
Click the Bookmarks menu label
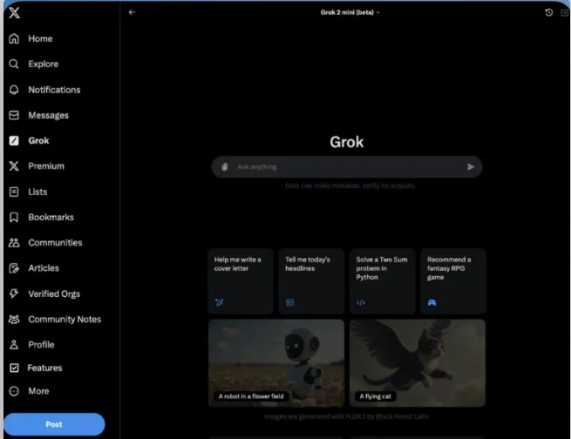(51, 217)
